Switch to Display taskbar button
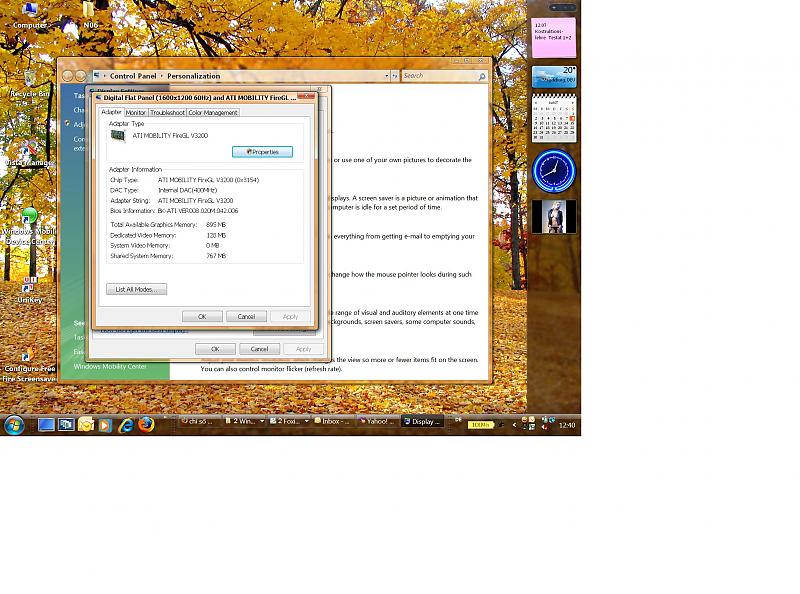Image resolution: width=800 pixels, height=594 pixels. (x=422, y=422)
